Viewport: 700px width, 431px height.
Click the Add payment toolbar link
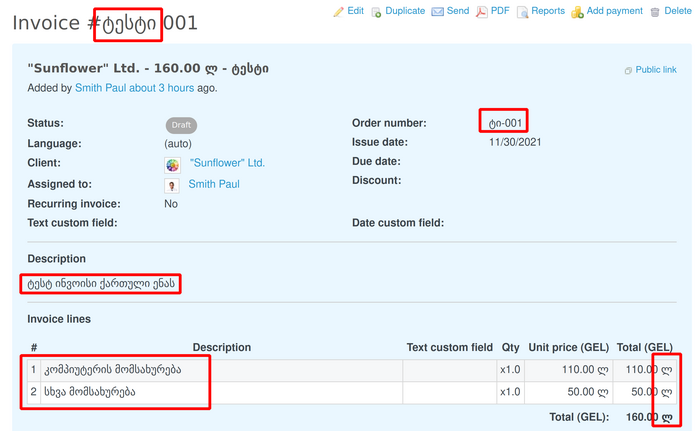614,11
